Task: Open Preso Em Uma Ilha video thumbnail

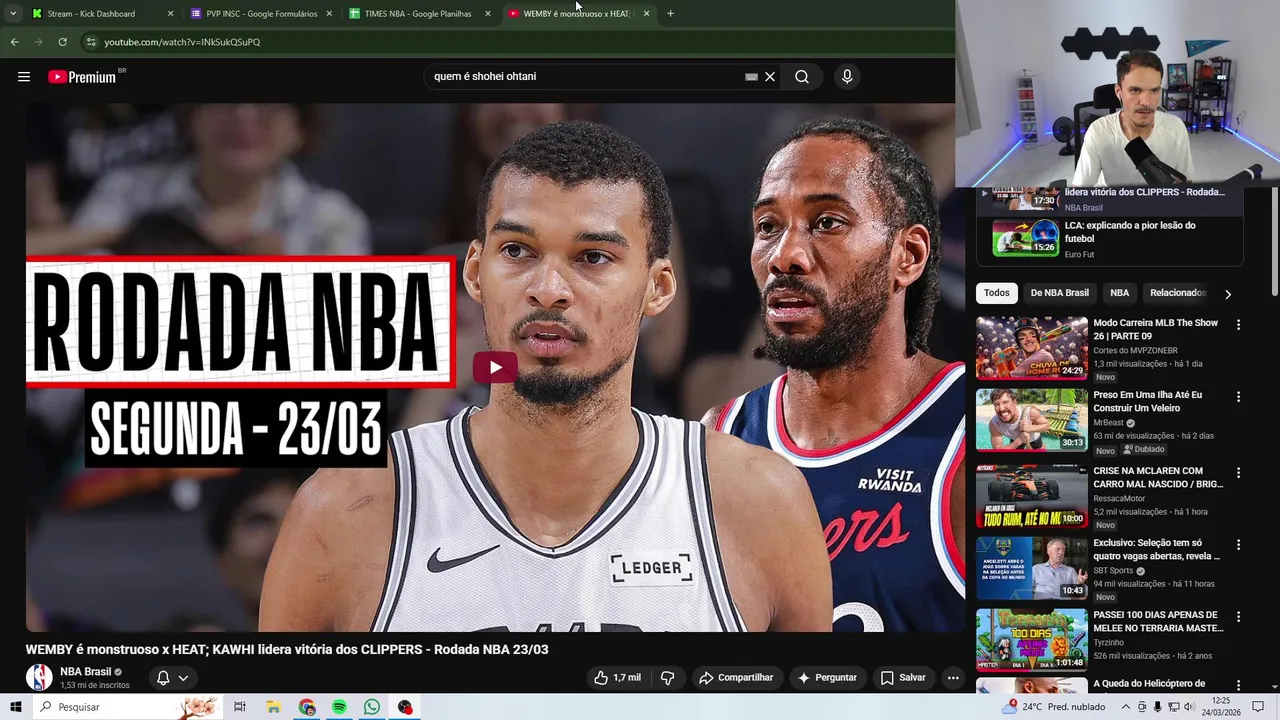Action: point(1031,420)
